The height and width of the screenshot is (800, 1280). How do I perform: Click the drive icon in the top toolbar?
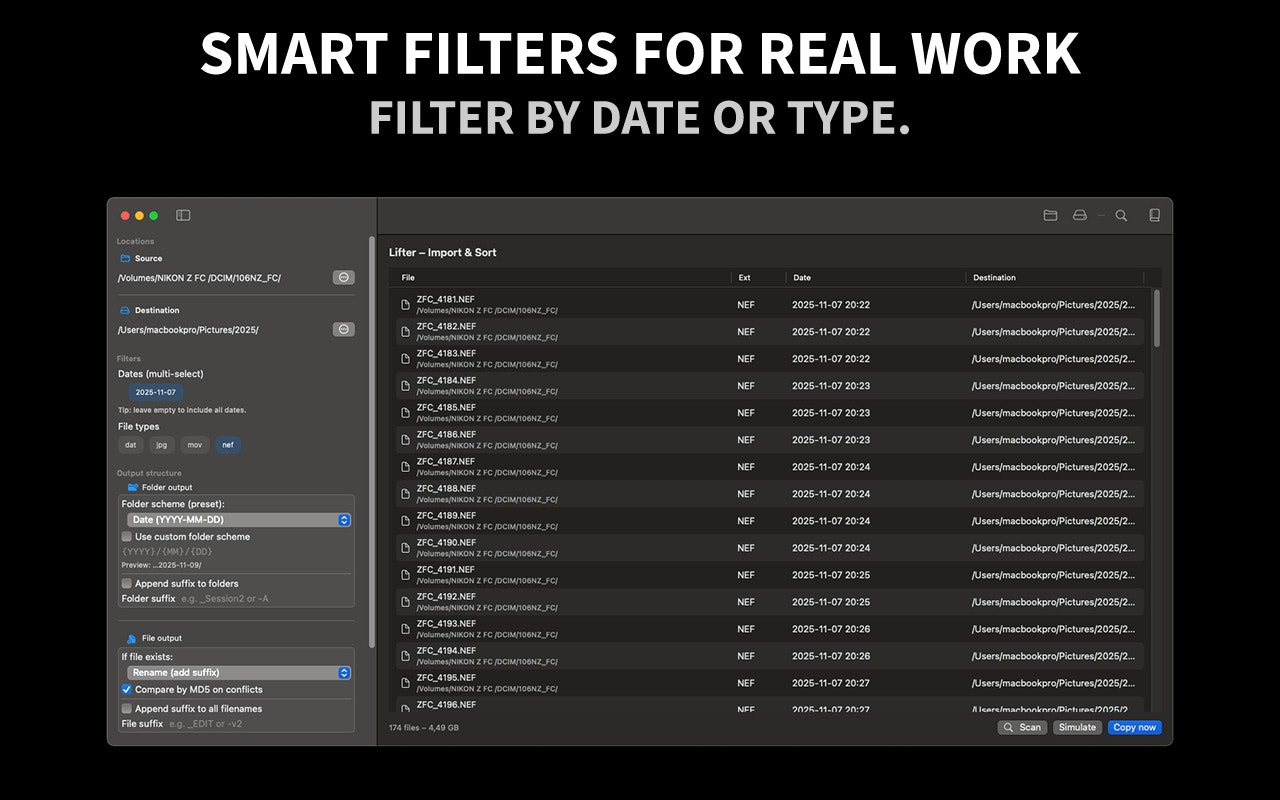click(x=1080, y=215)
